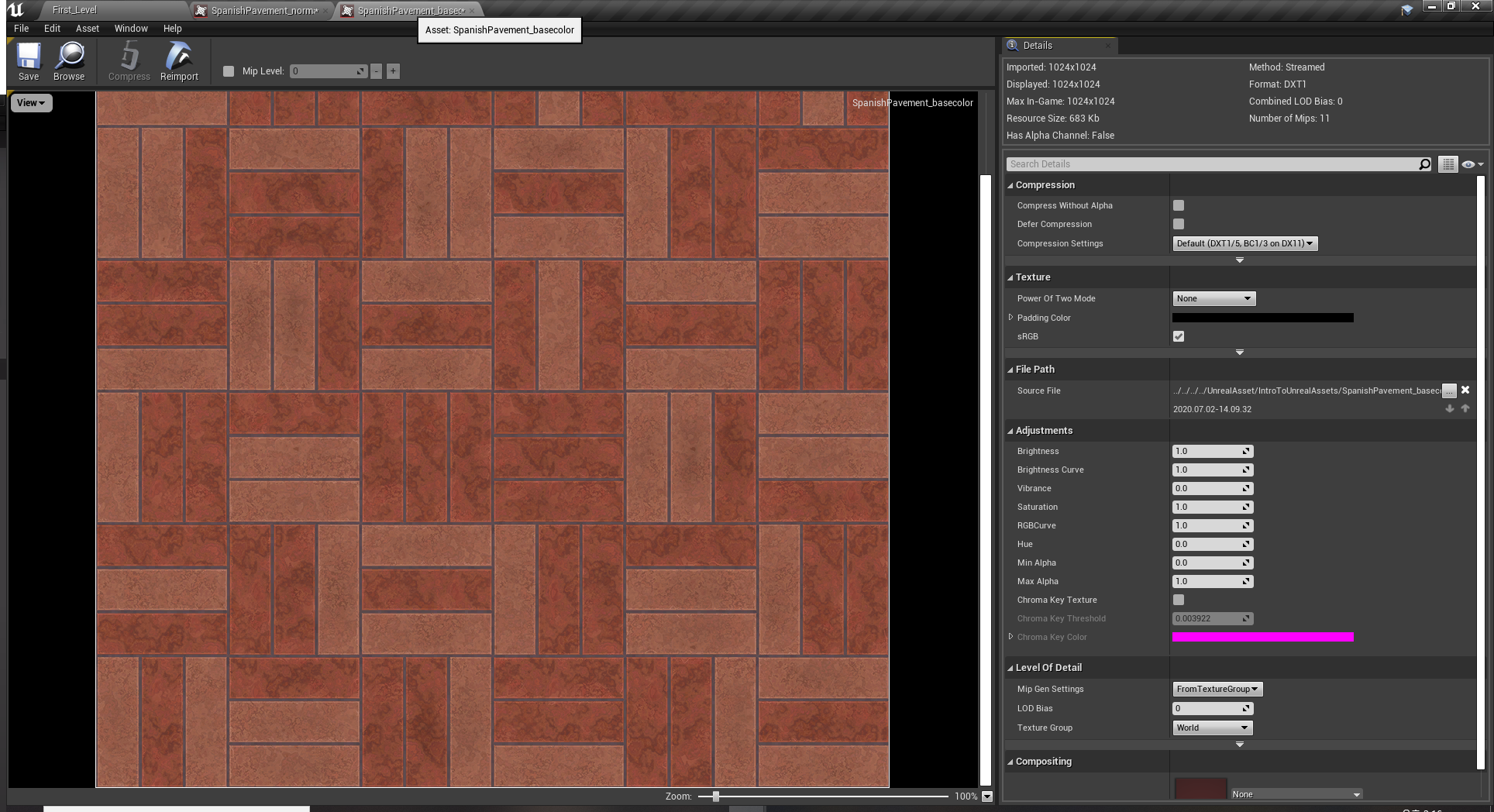Image resolution: width=1494 pixels, height=812 pixels.
Task: Open the Compression Settings dropdown
Action: [1244, 243]
